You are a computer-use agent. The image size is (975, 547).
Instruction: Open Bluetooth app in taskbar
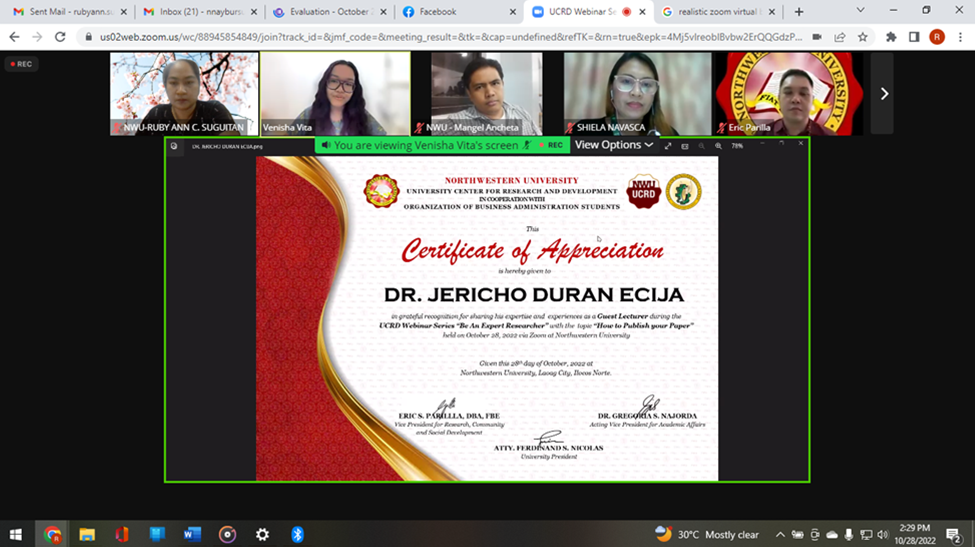tap(297, 534)
